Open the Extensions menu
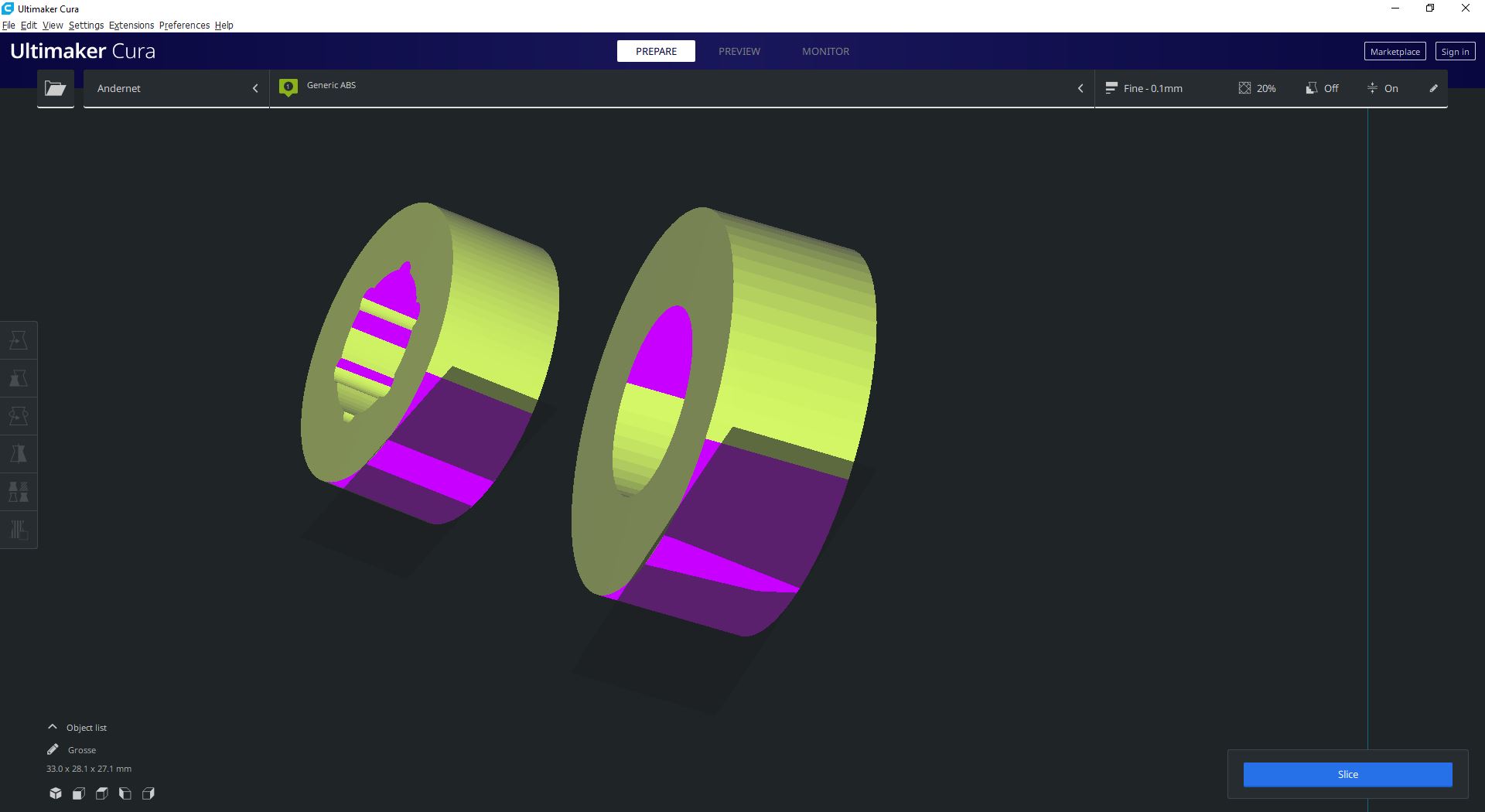Image resolution: width=1485 pixels, height=812 pixels. [x=131, y=25]
